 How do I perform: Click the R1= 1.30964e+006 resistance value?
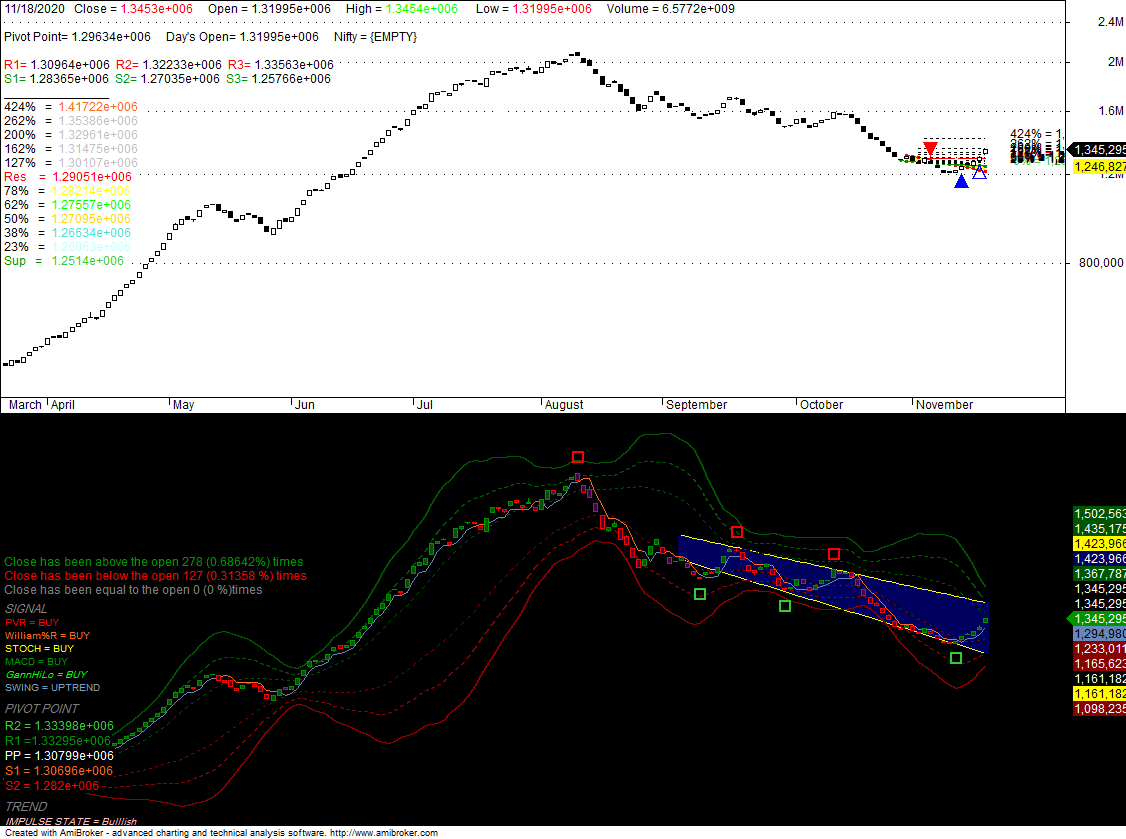(57, 65)
